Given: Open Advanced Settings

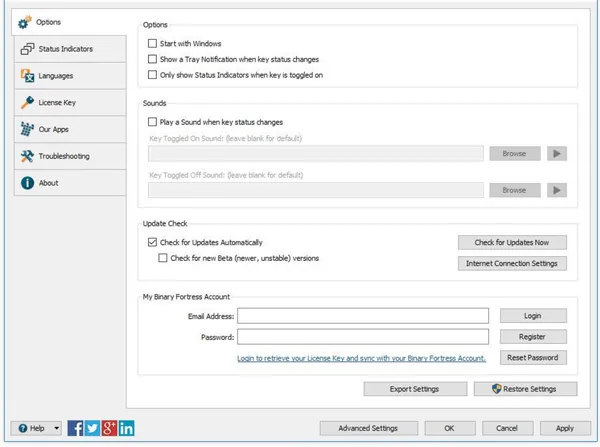Looking at the screenshot, I should point(368,428).
